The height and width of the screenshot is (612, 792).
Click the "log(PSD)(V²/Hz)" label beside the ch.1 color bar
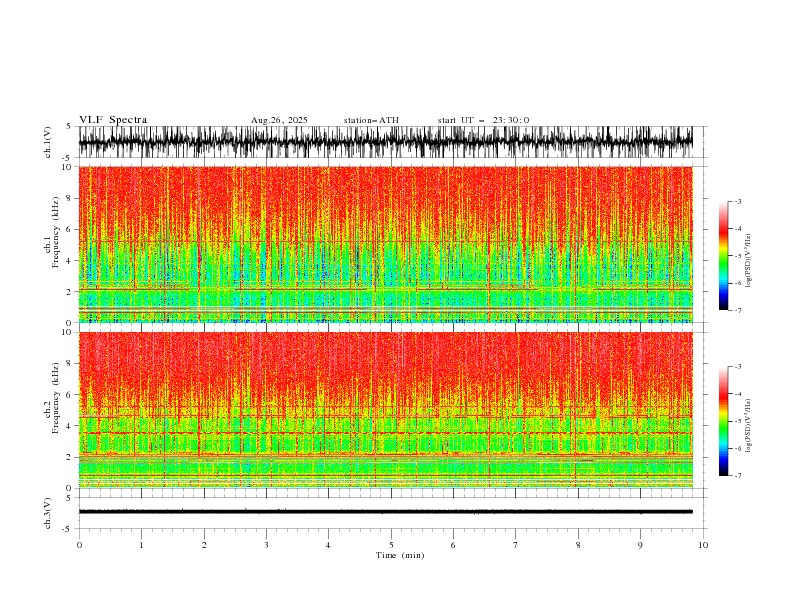748,261
